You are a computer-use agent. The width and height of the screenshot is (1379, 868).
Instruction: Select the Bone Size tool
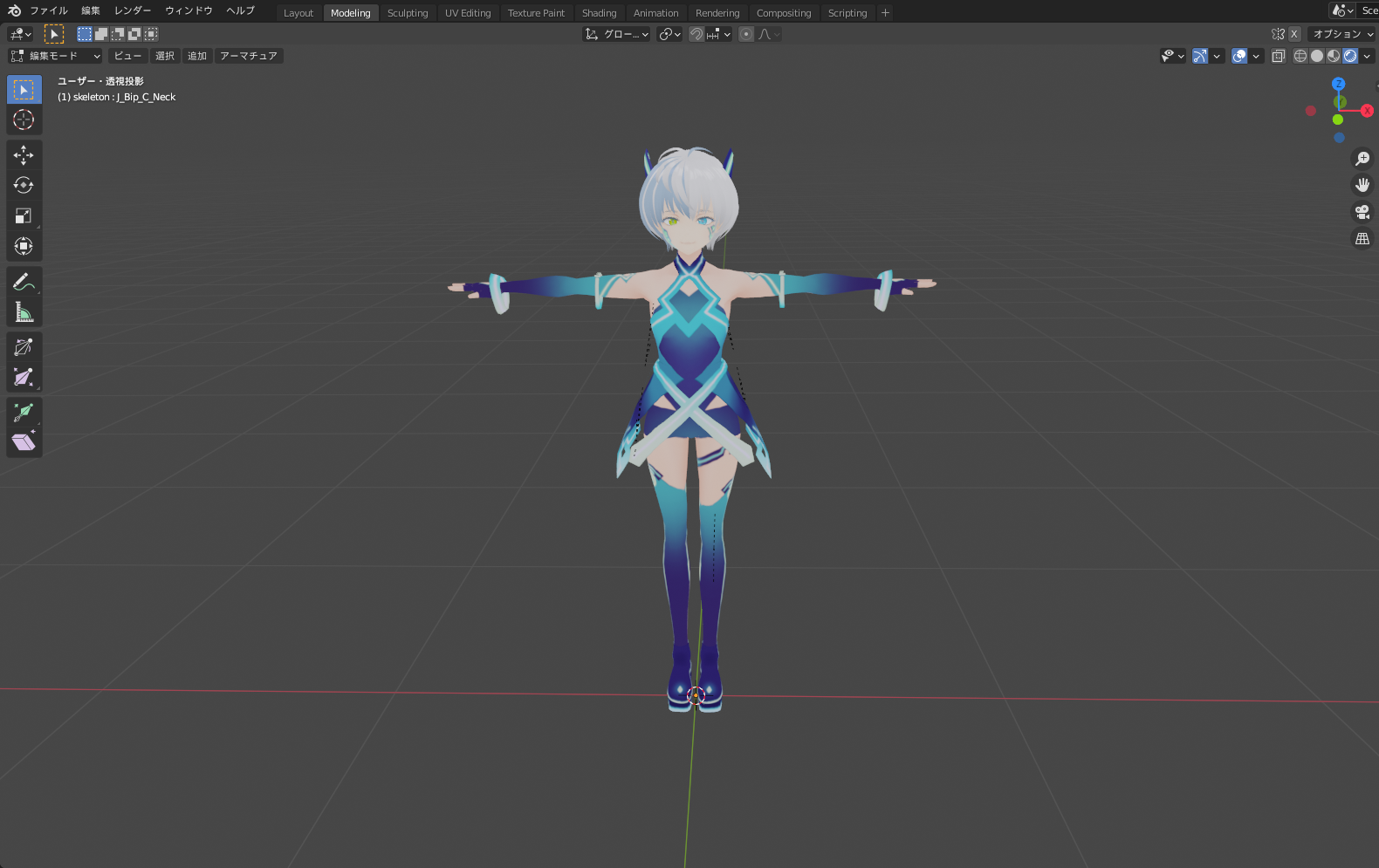coord(24,377)
